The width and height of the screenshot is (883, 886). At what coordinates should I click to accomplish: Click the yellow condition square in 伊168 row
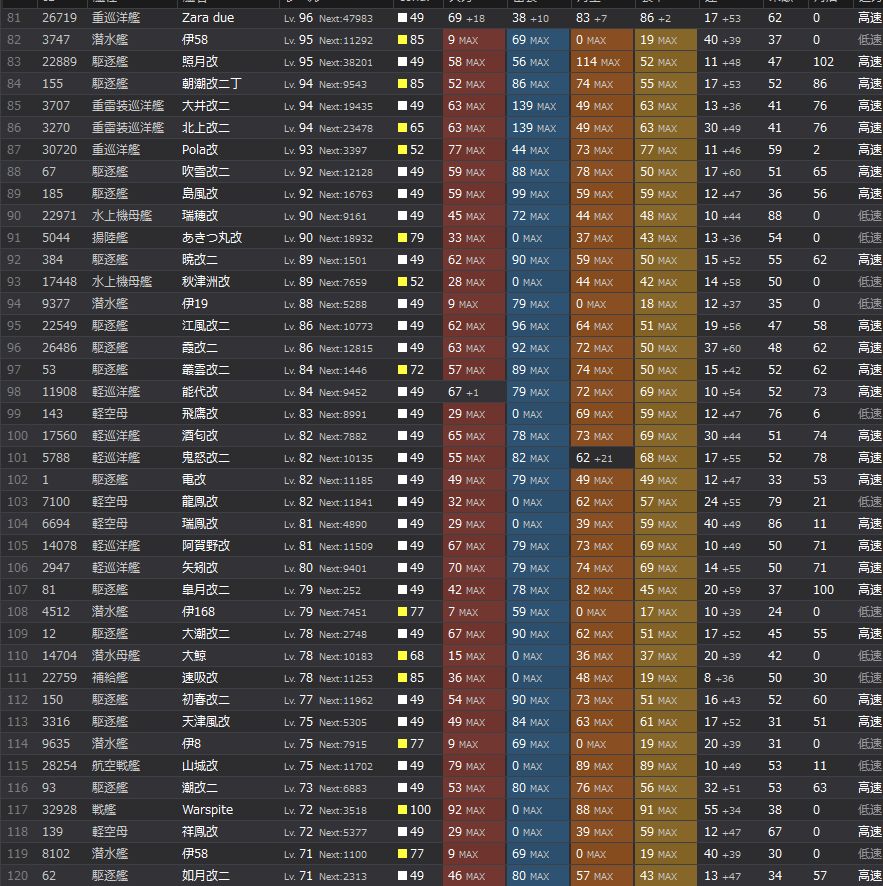click(x=402, y=612)
